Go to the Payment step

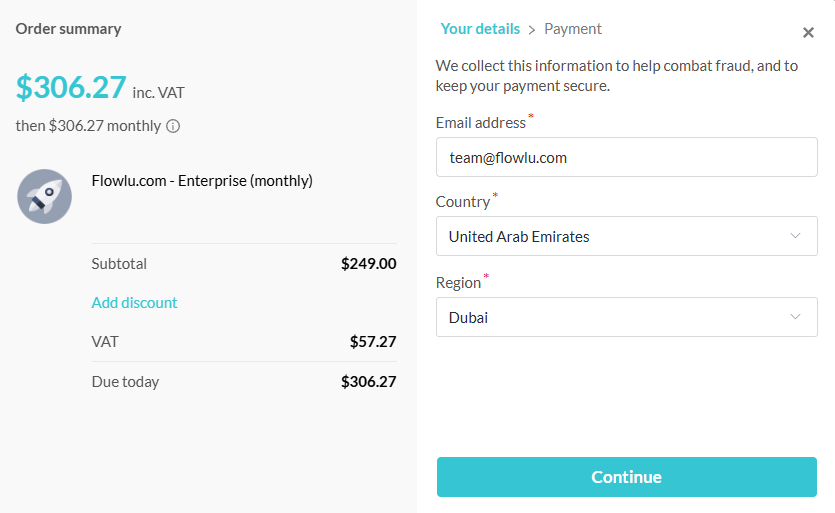[x=572, y=29]
